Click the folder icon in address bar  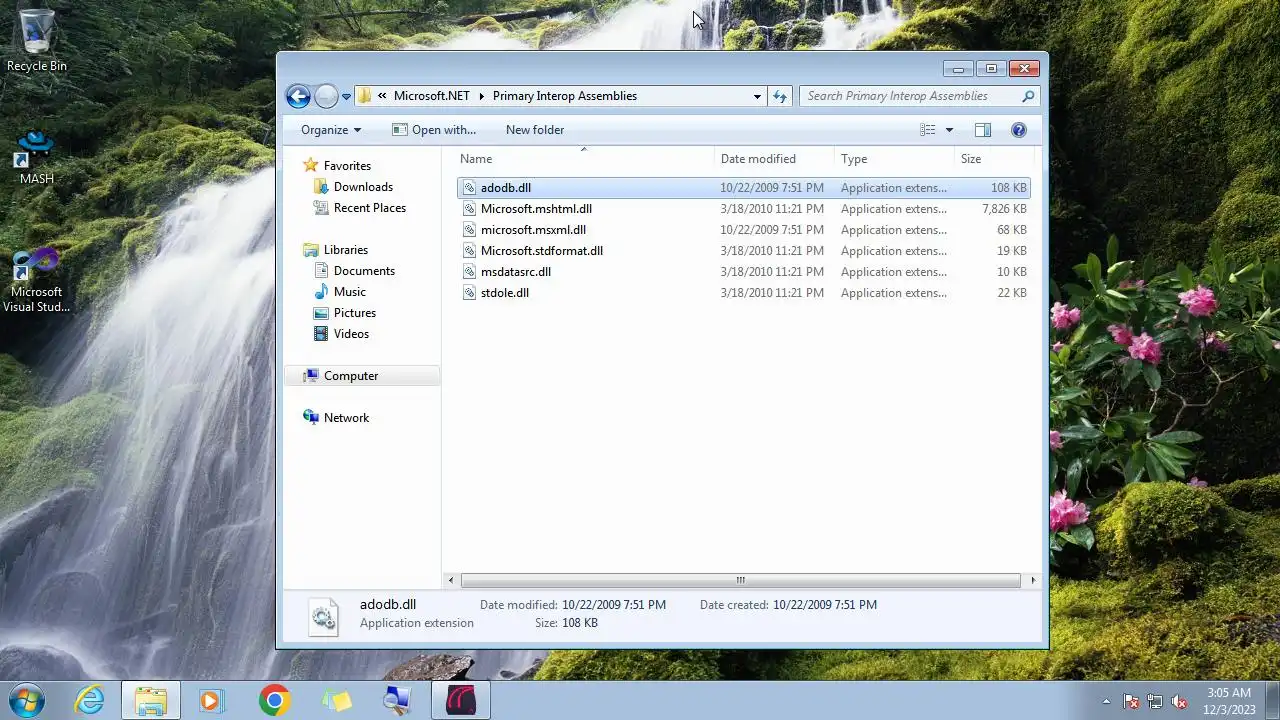[365, 96]
